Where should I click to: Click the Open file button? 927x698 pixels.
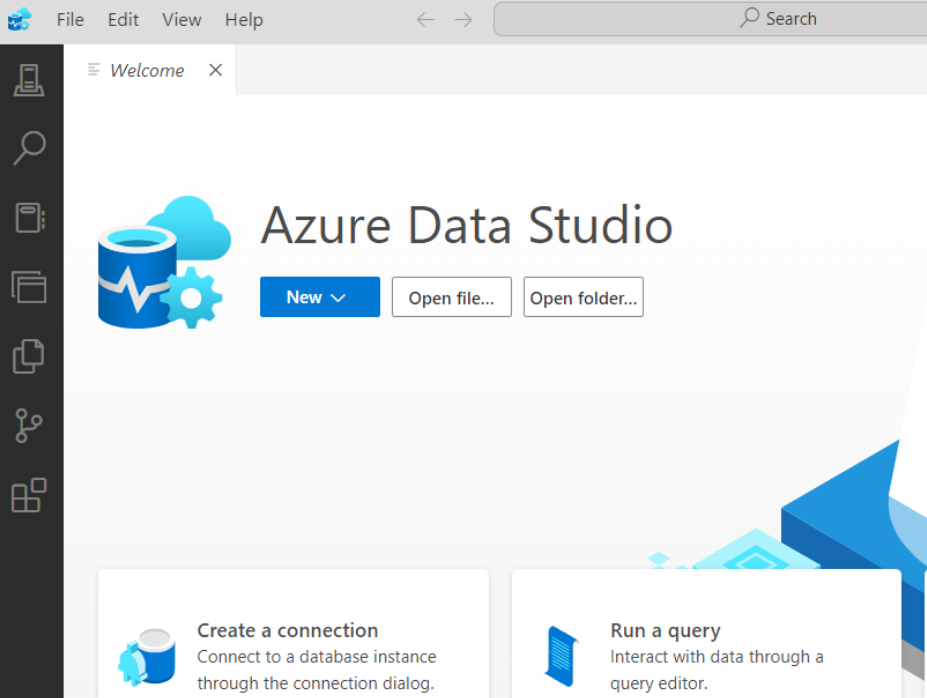click(x=451, y=297)
